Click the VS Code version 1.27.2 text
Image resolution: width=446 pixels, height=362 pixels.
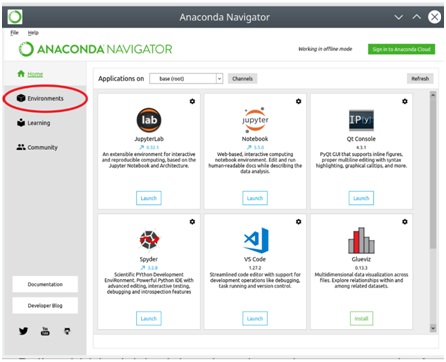coord(255,268)
